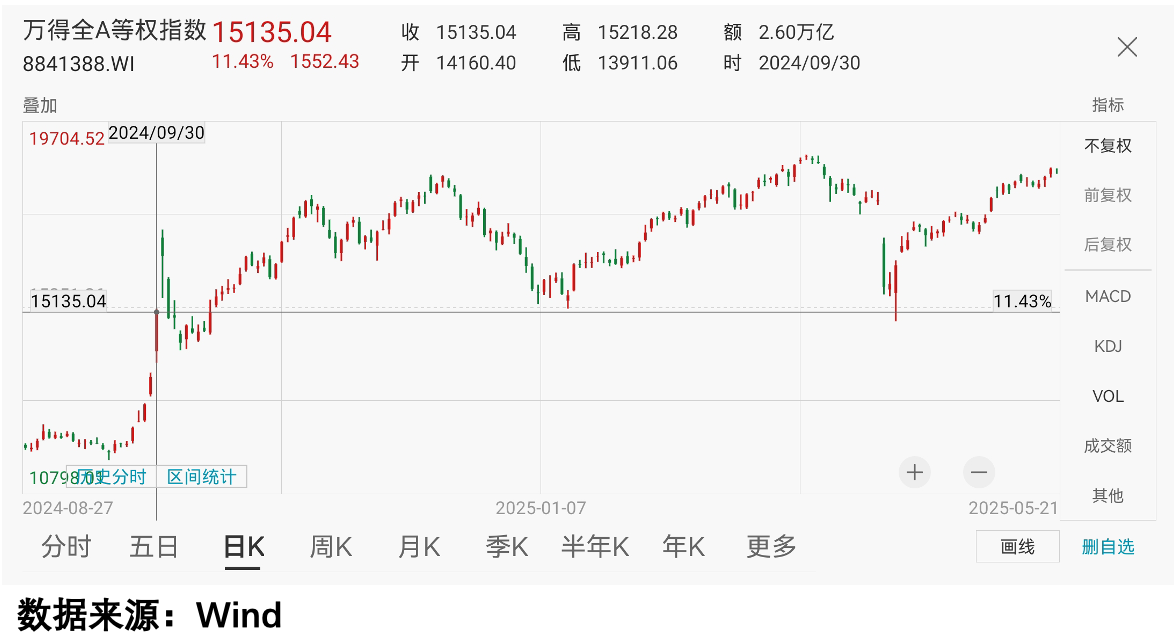Click 叠加 to overlay another index
Image resolution: width=1174 pixels, height=642 pixels.
(x=40, y=105)
